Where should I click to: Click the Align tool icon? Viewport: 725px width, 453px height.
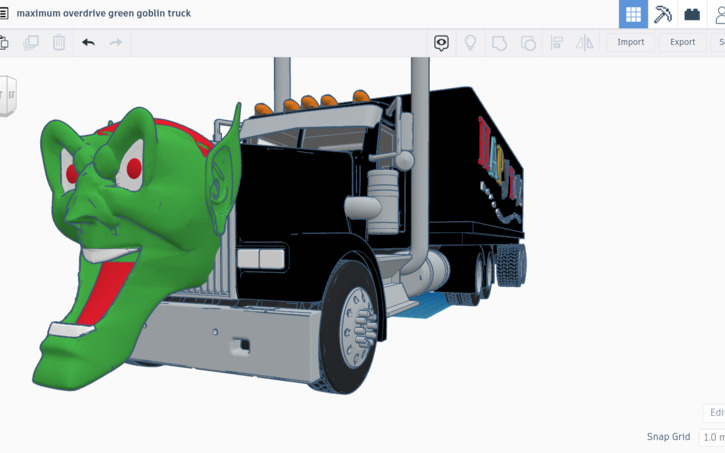tap(557, 43)
